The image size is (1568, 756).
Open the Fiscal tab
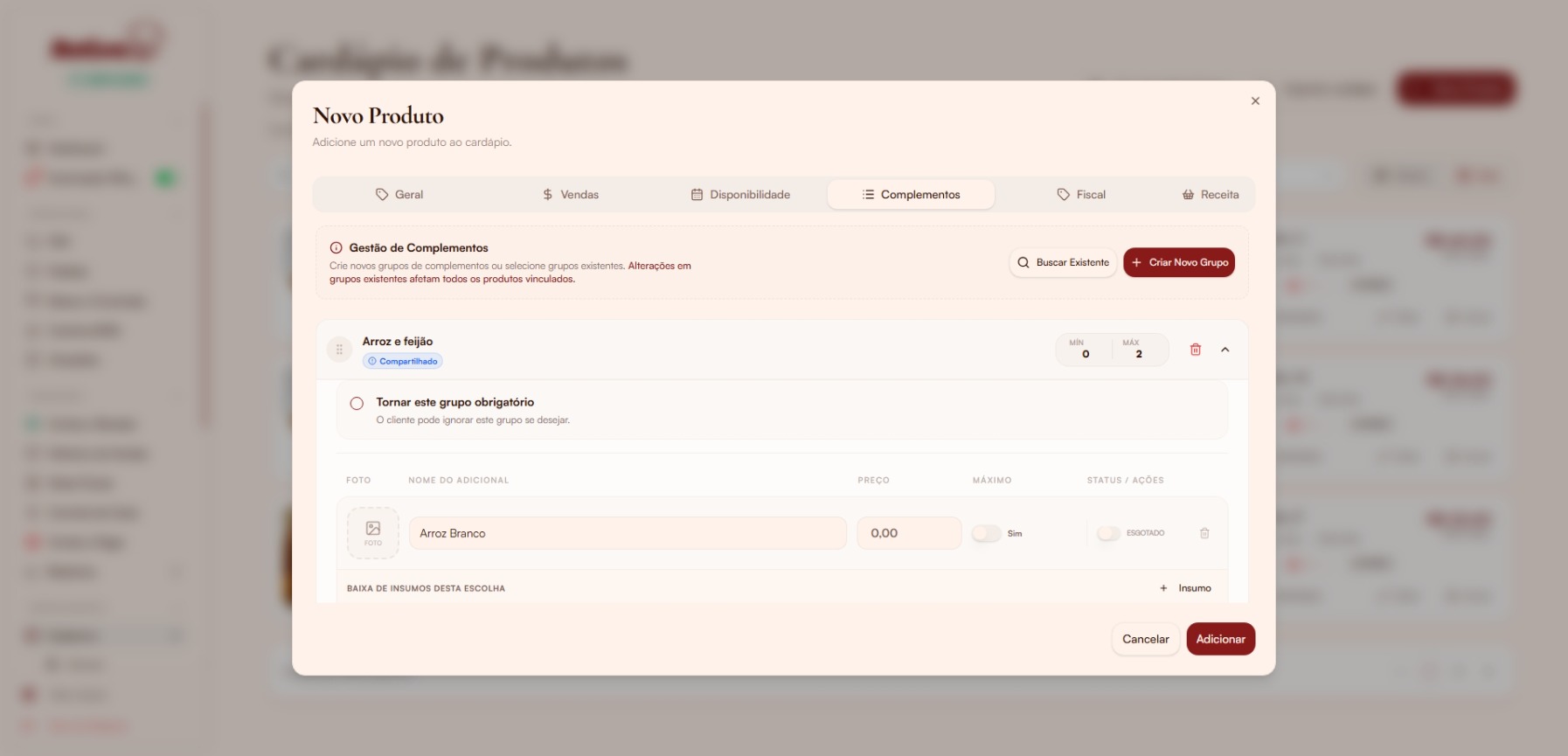1081,194
